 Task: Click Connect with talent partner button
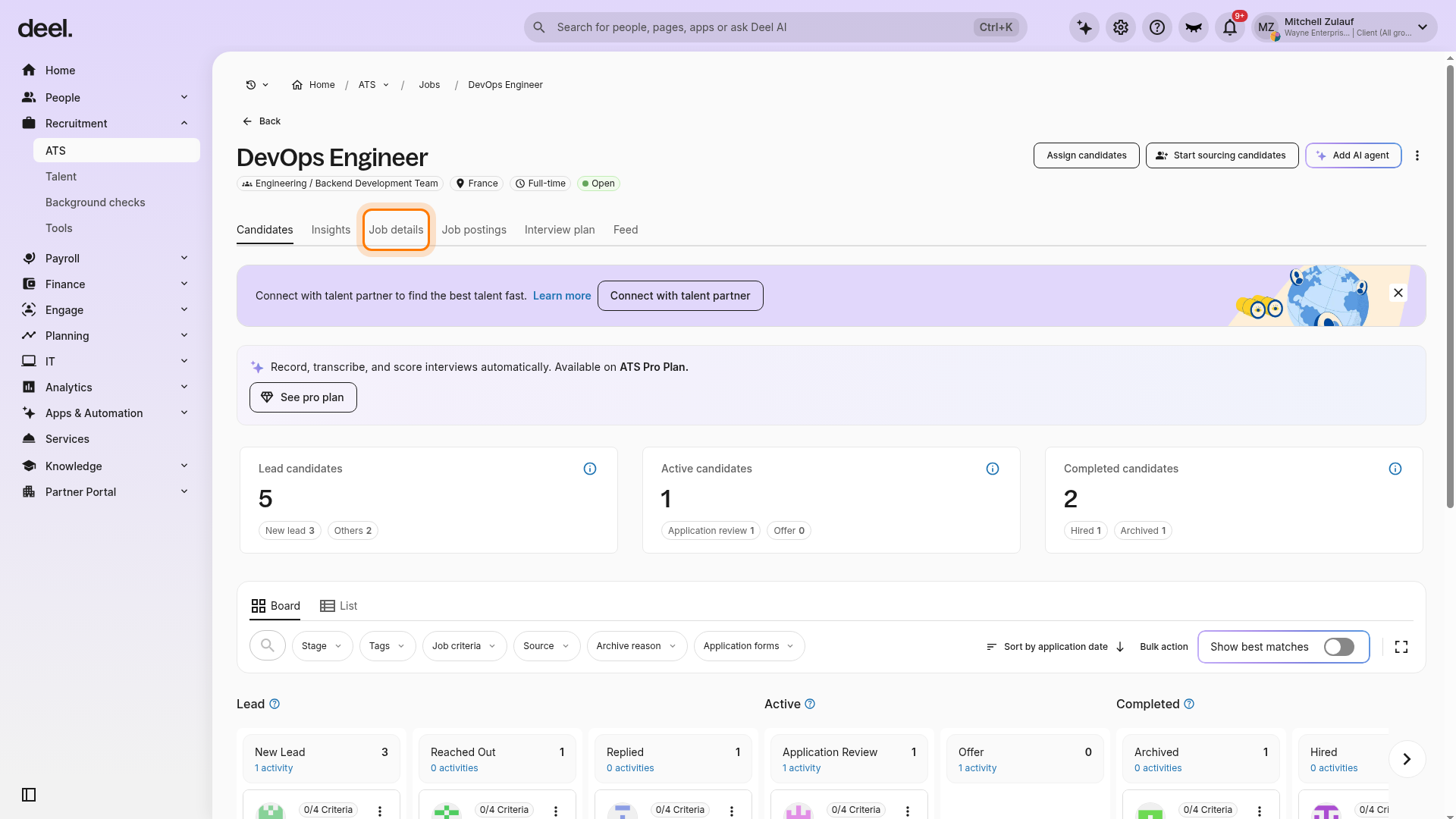(680, 296)
